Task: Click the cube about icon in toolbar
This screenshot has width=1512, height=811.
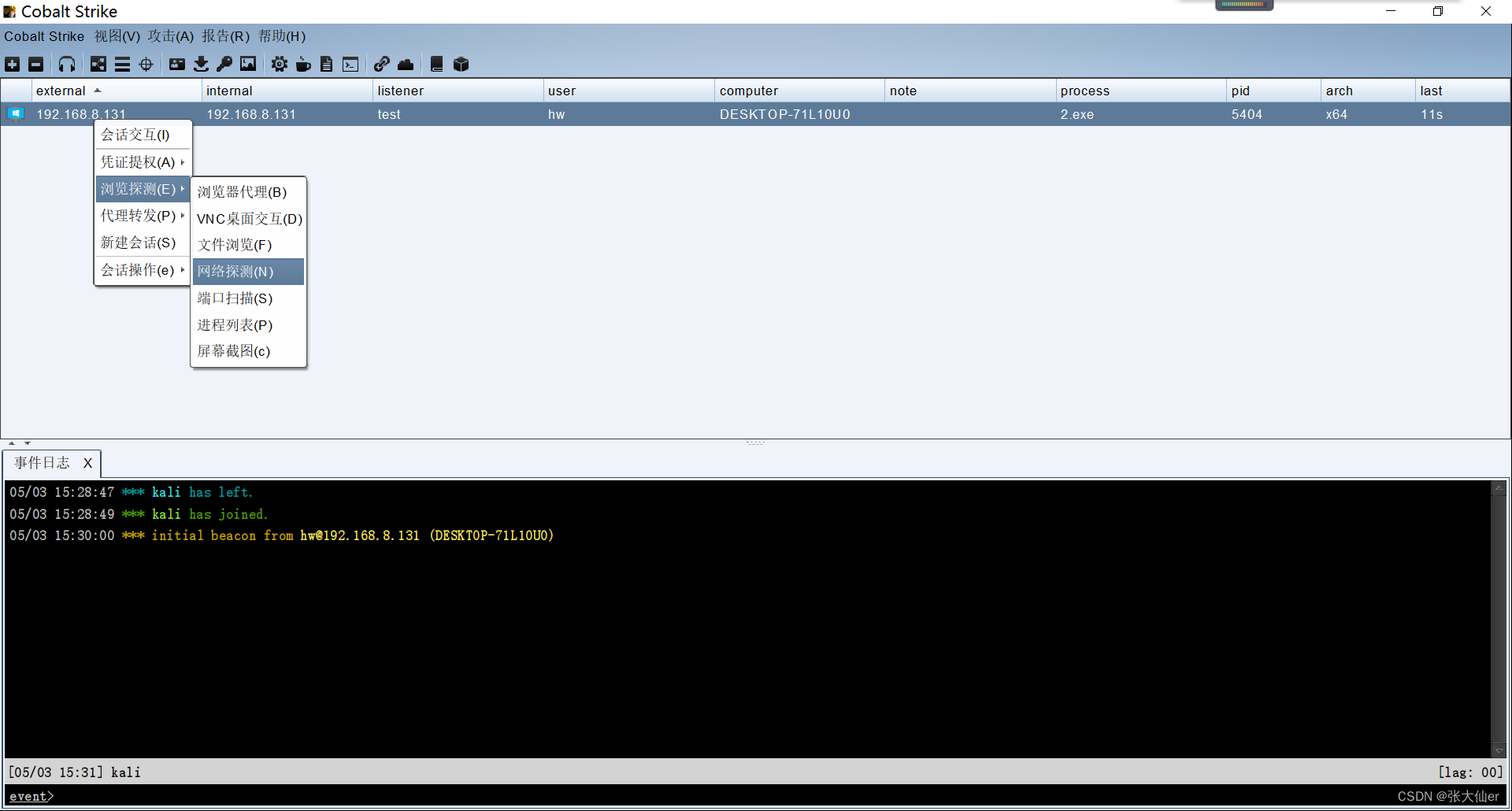Action: 461,65
